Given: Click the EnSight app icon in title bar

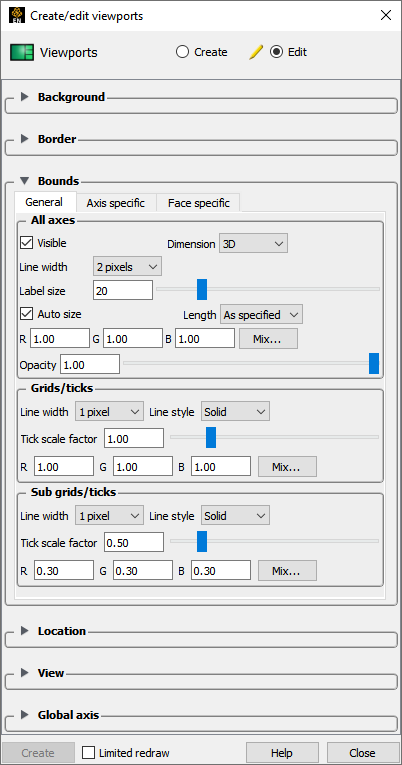Looking at the screenshot, I should click(x=16, y=15).
